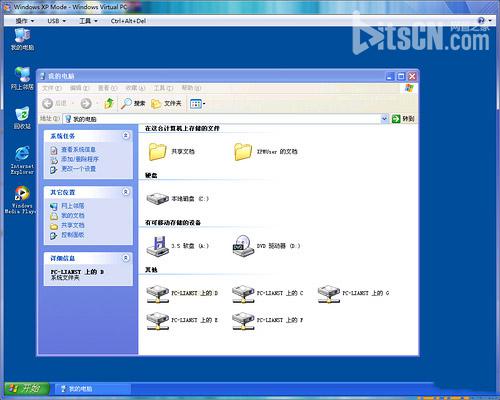Screen dimensions: 500x400
Task: Select the DVD drive (D:) icon
Action: click(266, 246)
